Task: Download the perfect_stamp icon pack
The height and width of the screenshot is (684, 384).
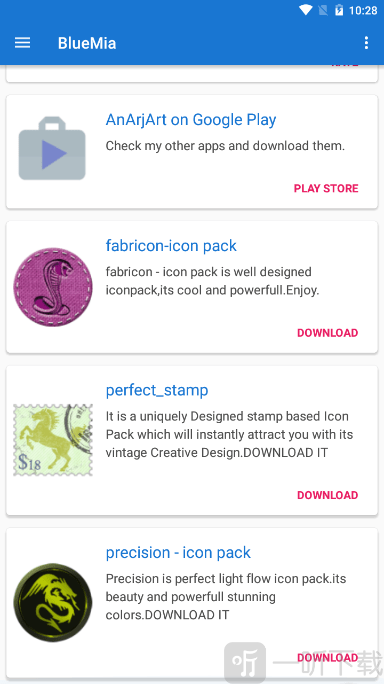Action: coord(327,495)
